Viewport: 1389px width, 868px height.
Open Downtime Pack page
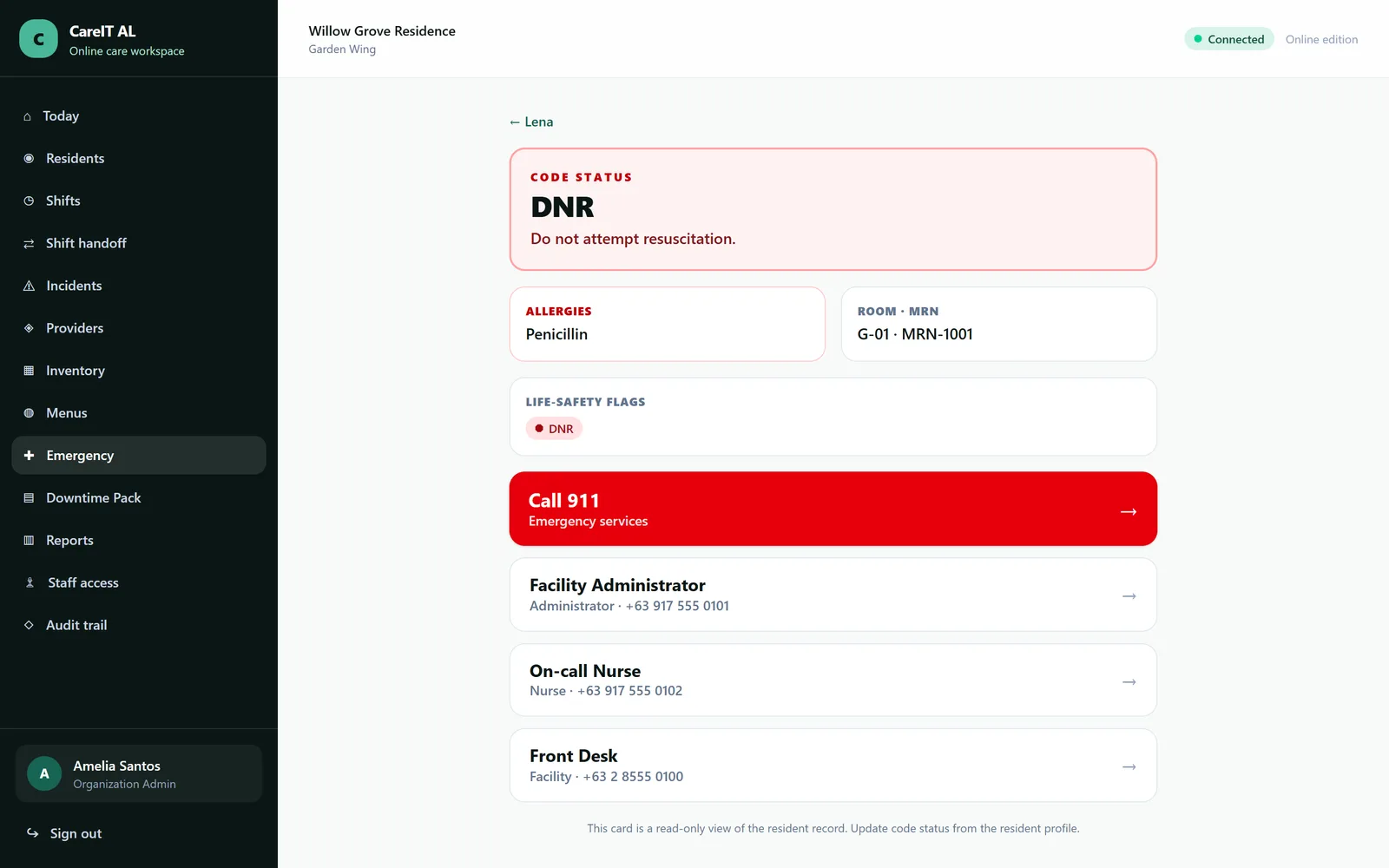click(x=139, y=498)
